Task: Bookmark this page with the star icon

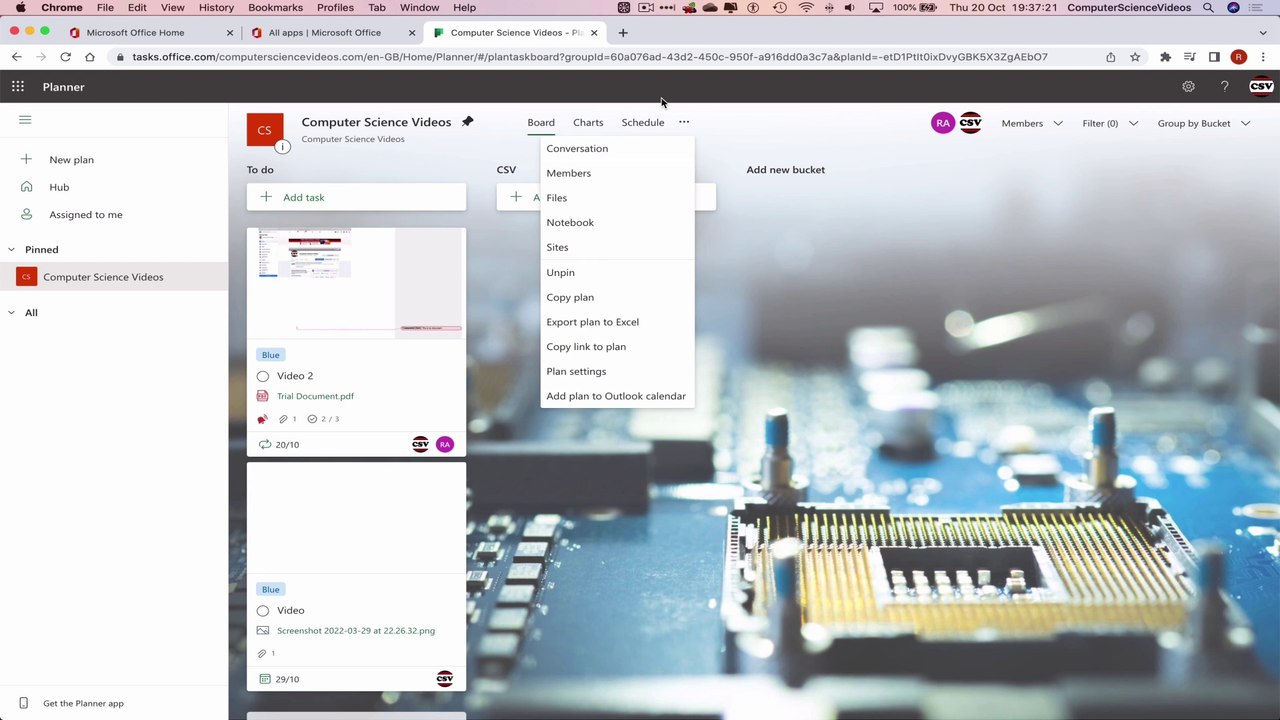Action: point(1135,57)
